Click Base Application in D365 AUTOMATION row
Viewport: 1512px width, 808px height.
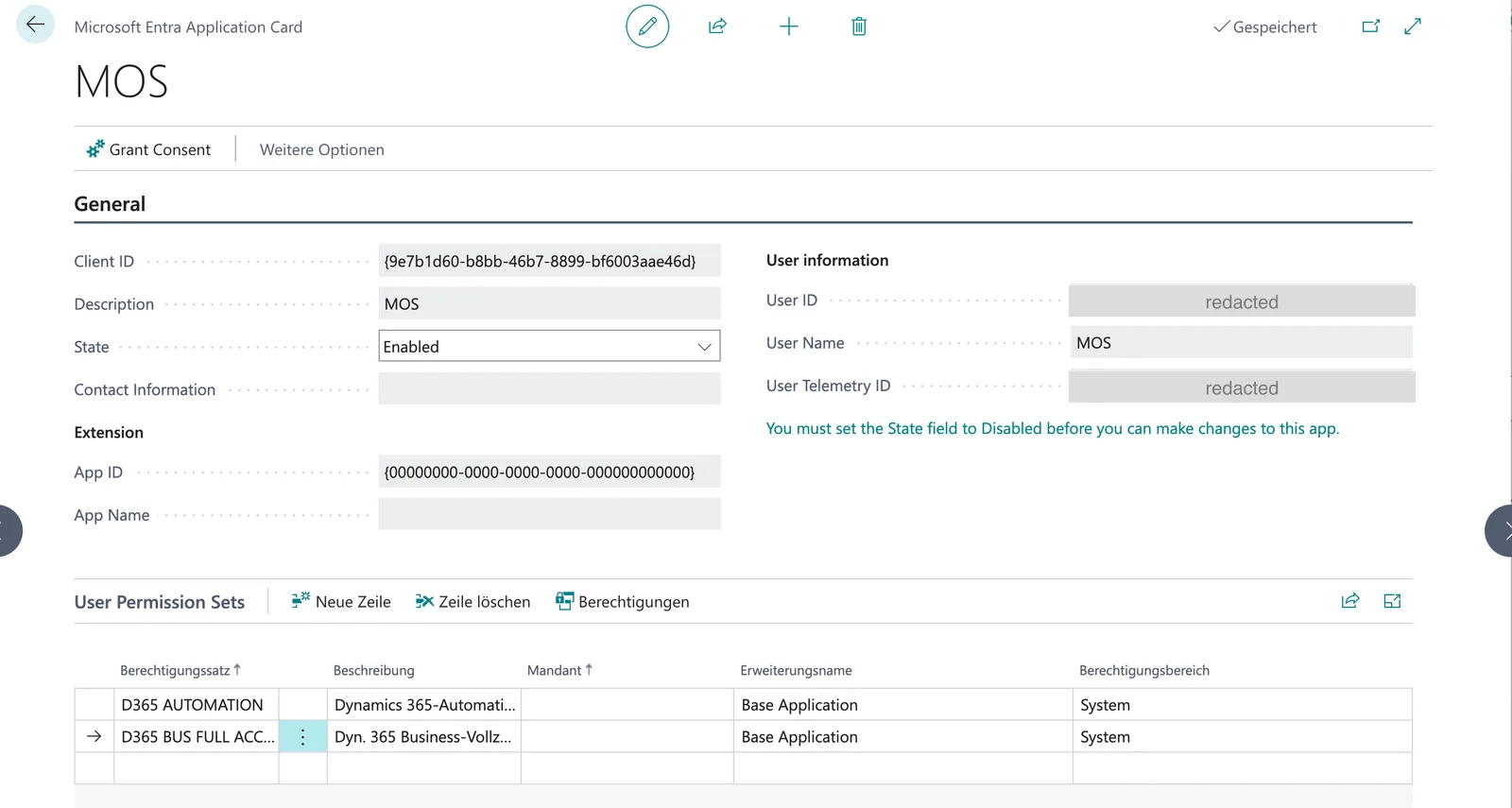pos(903,705)
